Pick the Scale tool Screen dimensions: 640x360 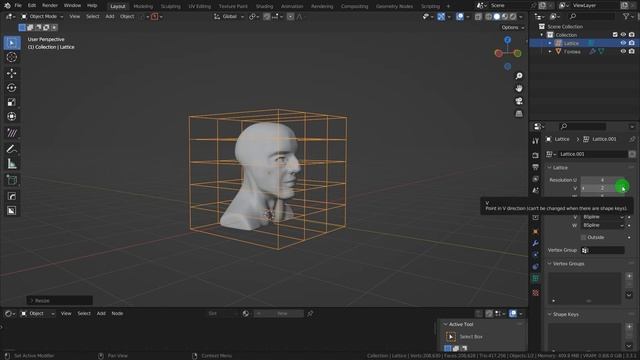coord(12,102)
